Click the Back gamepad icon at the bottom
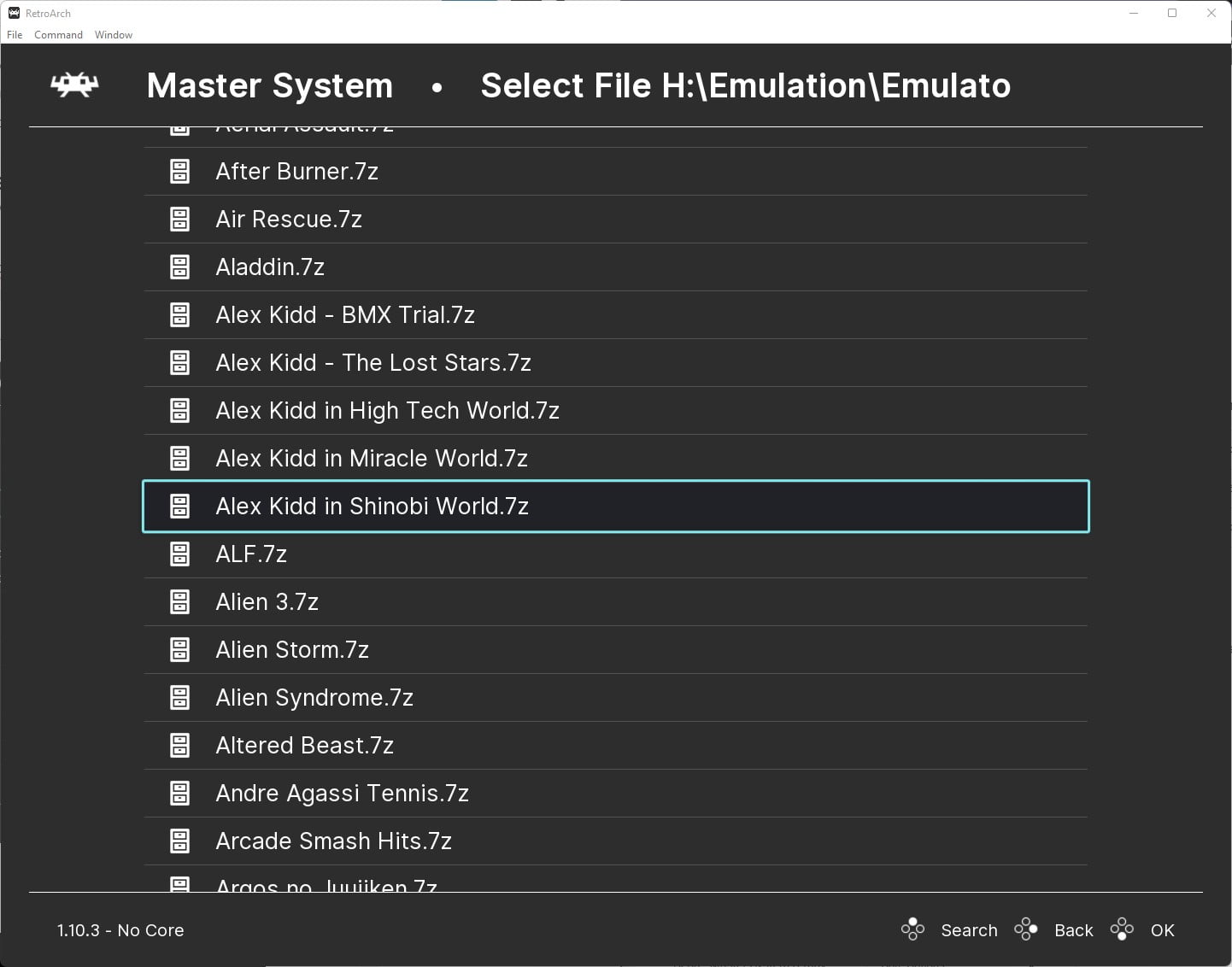The width and height of the screenshot is (1232, 967). [x=1026, y=929]
